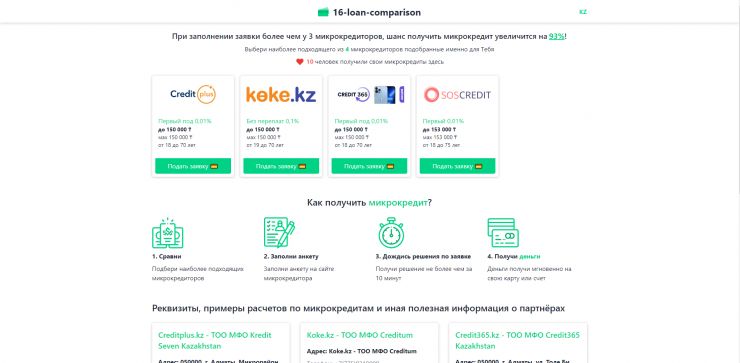The width and height of the screenshot is (740, 363).
Task: Click the green wallet logo icon
Action: [323, 12]
